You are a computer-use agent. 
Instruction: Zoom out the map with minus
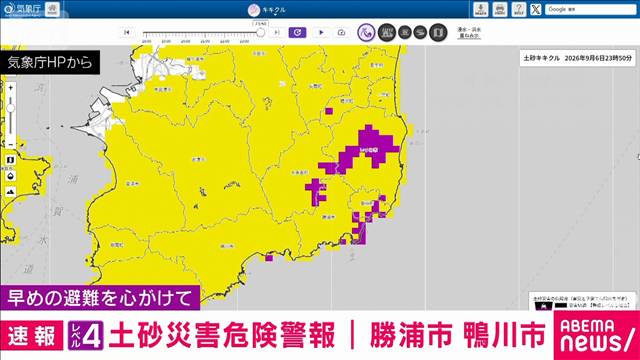(x=11, y=144)
